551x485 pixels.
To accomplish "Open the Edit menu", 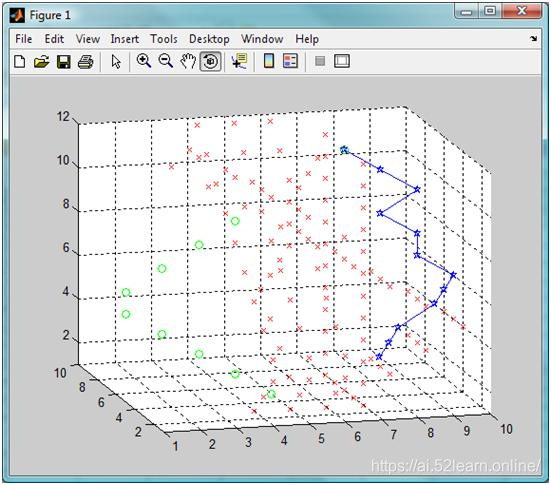I will click(54, 39).
